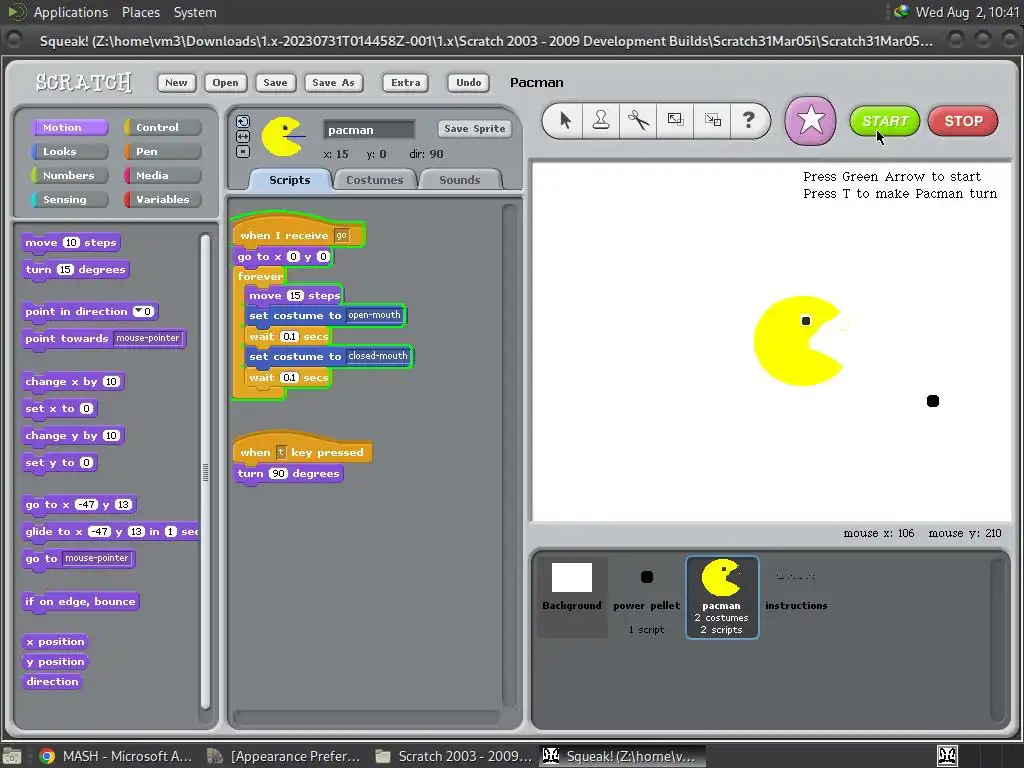Select the Sensing block category
Screen dimensions: 1024x768
click(69, 200)
